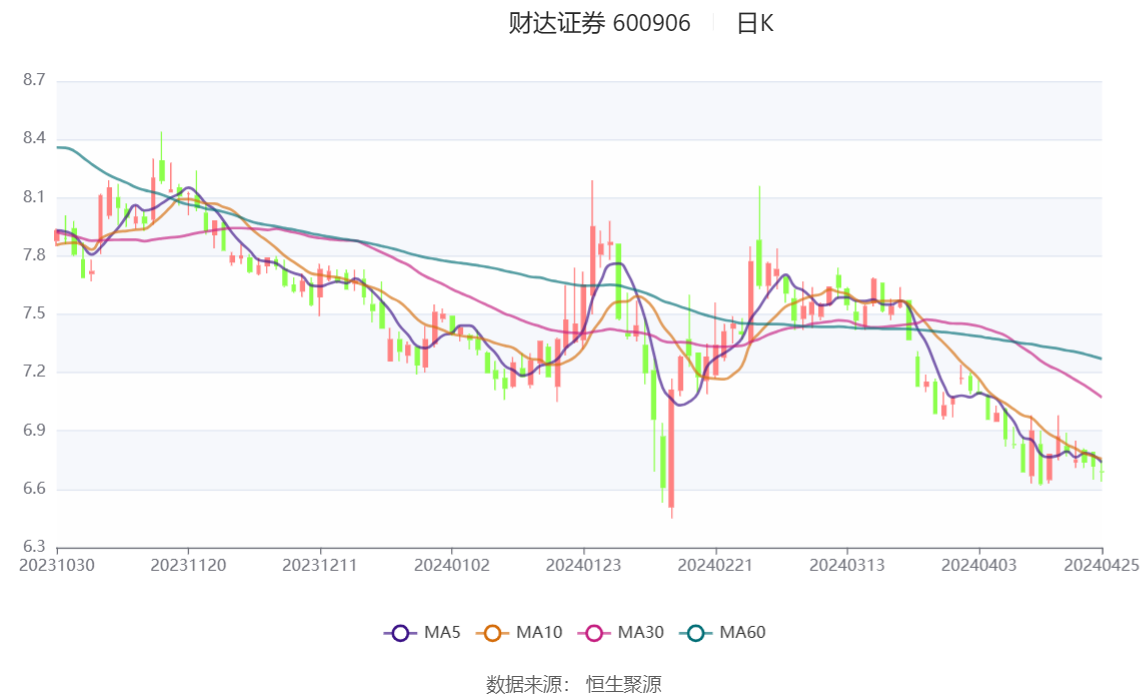Hide the MA5 series via its label
The width and height of the screenshot is (1148, 699).
tap(442, 632)
